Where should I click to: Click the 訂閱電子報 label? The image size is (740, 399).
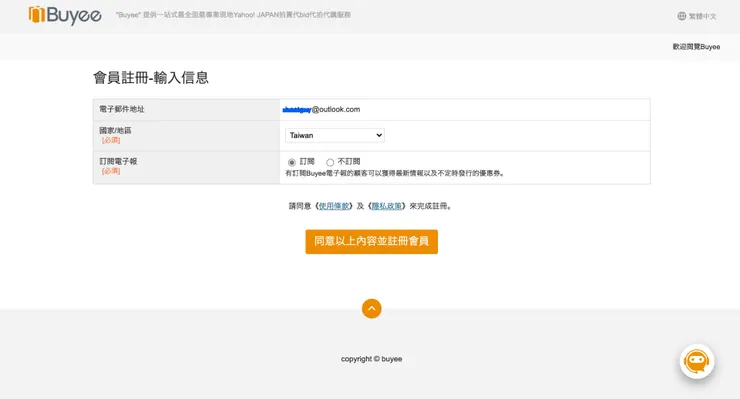(118, 161)
